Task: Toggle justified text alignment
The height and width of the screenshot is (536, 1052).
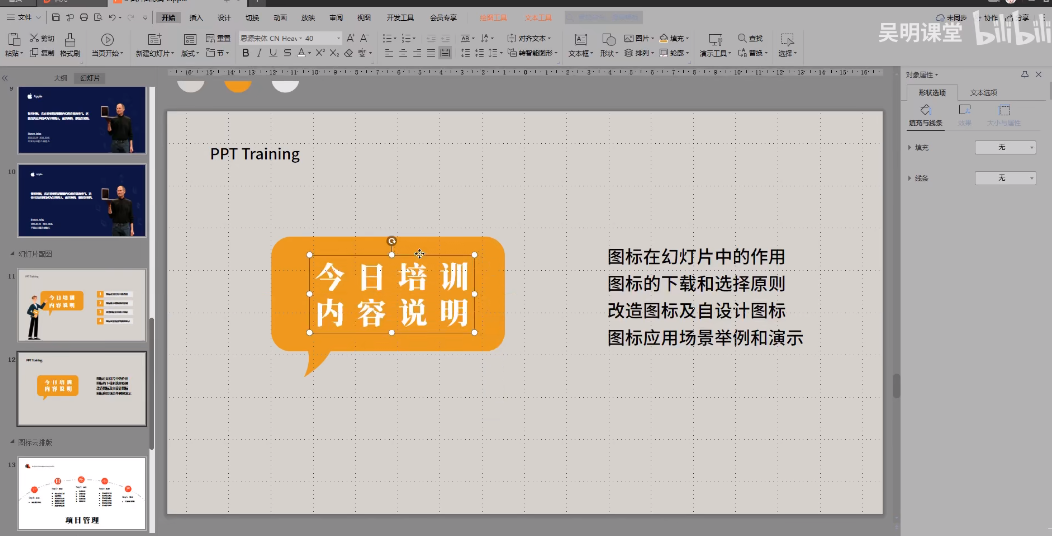Action: click(431, 52)
